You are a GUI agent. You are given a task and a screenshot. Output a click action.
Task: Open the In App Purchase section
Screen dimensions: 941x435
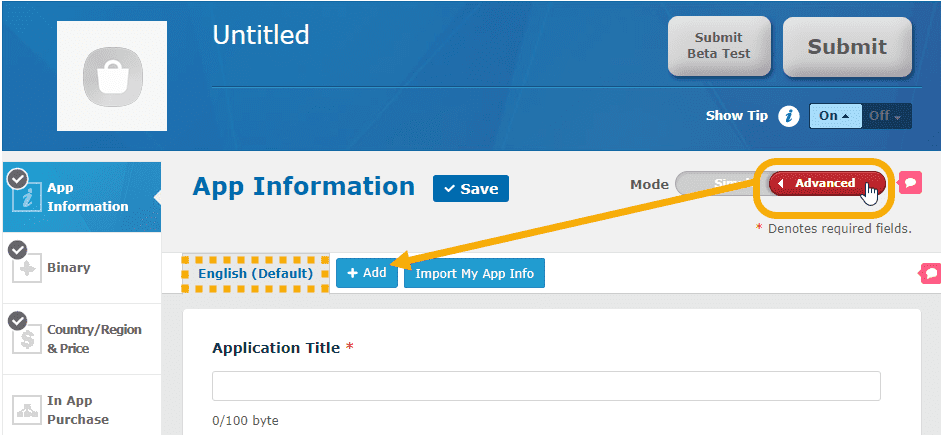coord(80,410)
